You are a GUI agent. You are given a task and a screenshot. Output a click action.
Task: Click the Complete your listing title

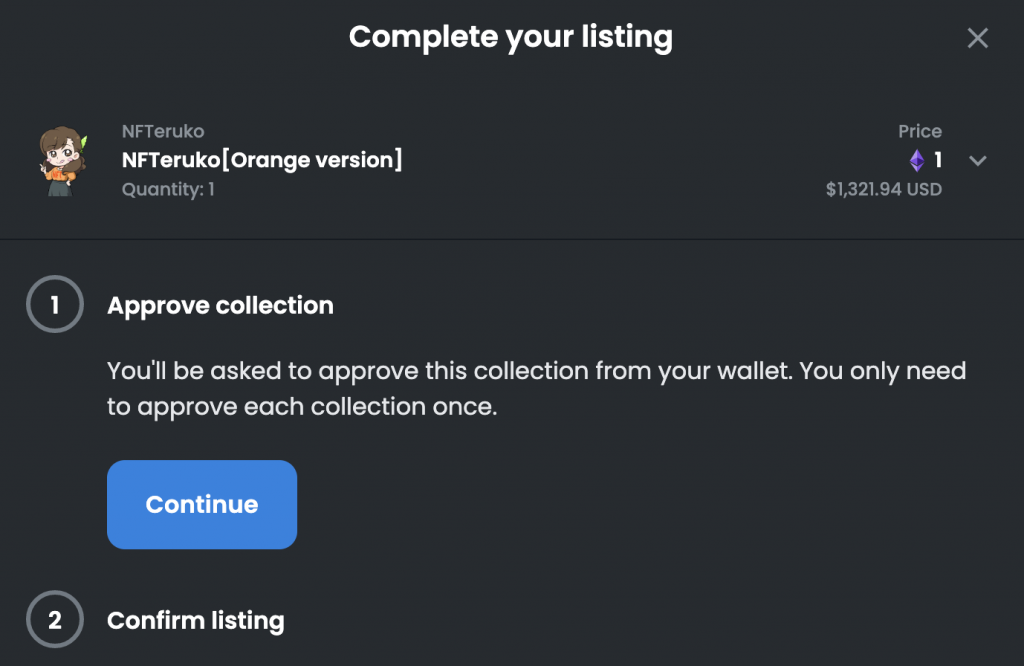[510, 37]
